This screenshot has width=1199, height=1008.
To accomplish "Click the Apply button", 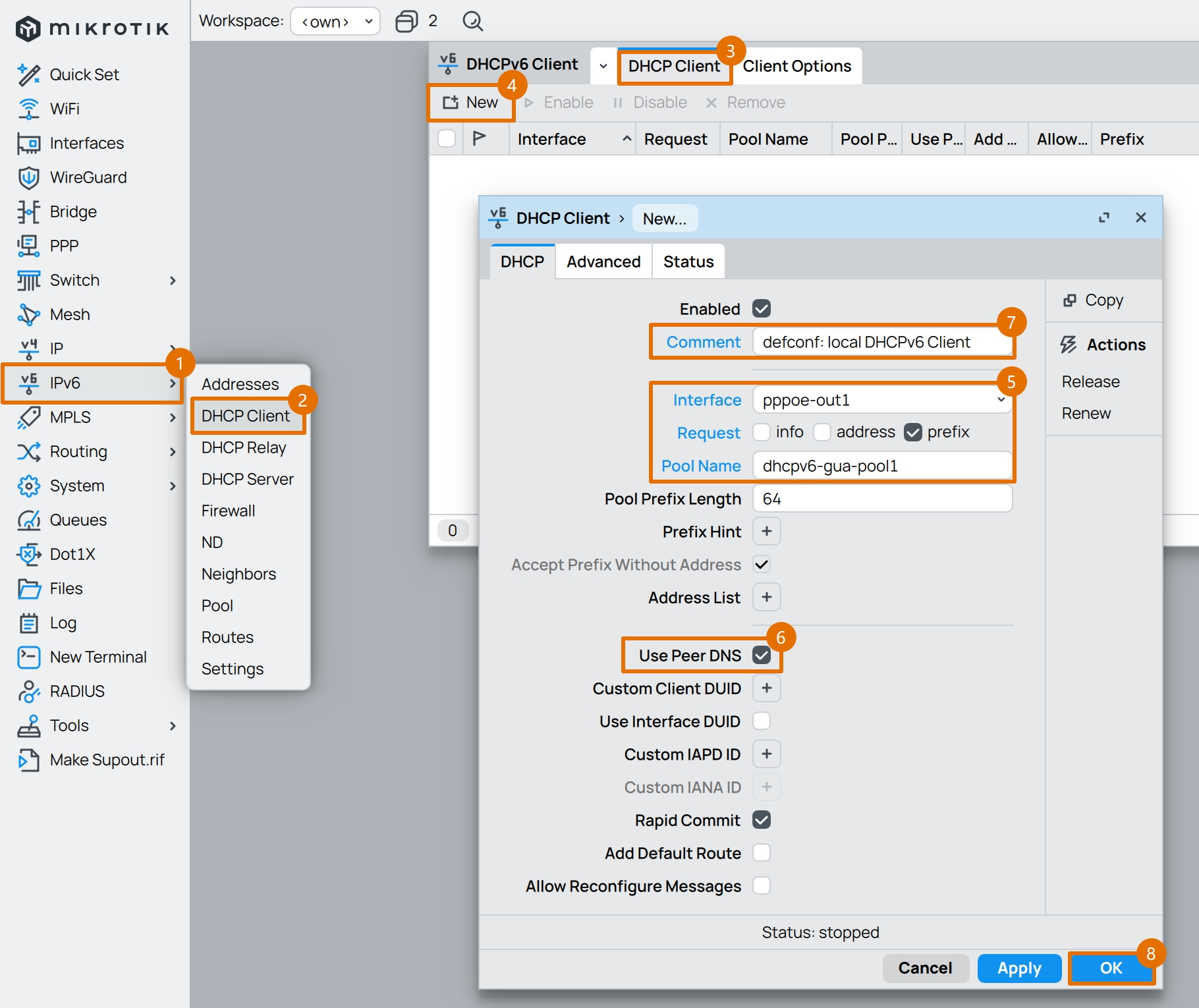I will [1019, 968].
